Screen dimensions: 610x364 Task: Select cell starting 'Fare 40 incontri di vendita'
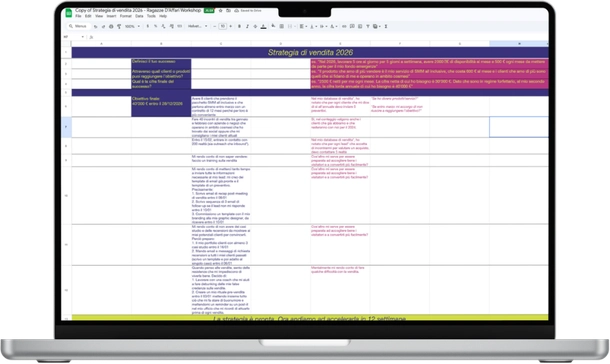221,127
